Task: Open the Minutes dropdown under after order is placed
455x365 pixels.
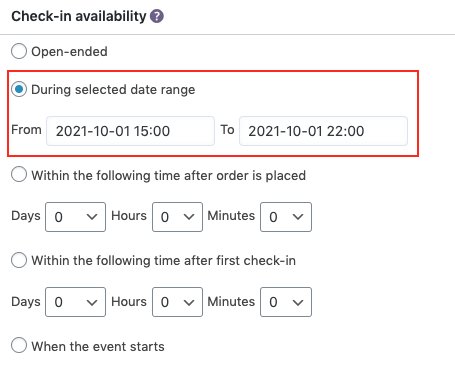Action: pos(286,217)
